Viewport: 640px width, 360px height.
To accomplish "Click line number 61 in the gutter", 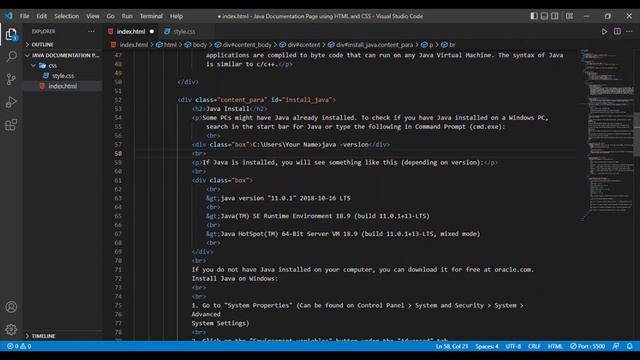I will point(118,180).
